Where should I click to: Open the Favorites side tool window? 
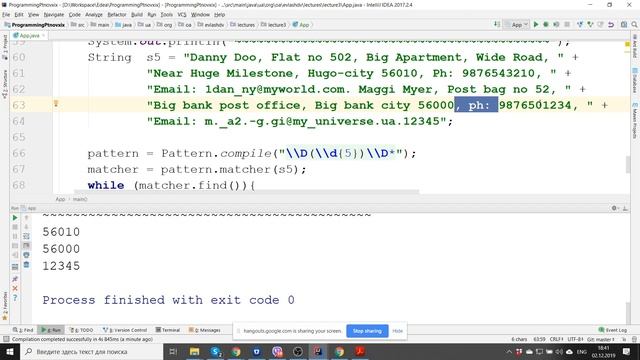[5, 306]
